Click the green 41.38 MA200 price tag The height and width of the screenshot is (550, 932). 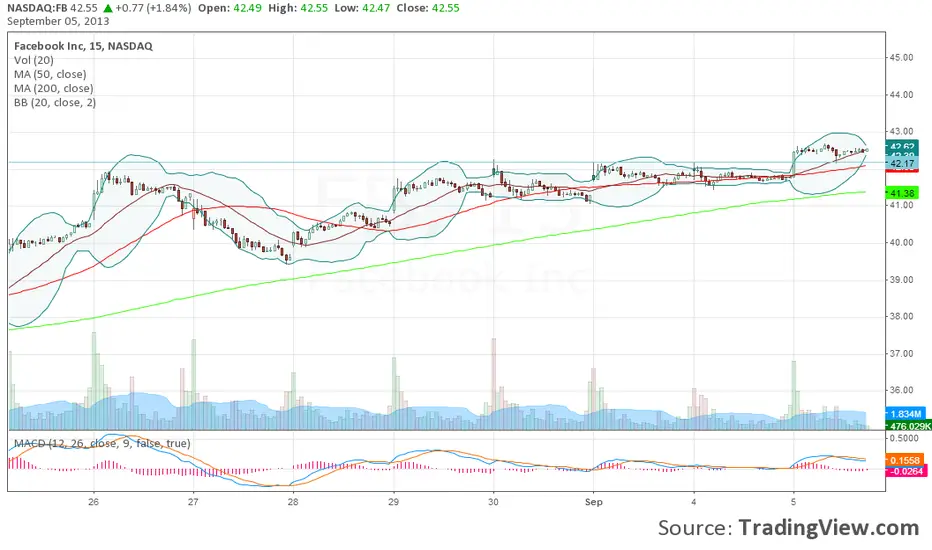902,193
